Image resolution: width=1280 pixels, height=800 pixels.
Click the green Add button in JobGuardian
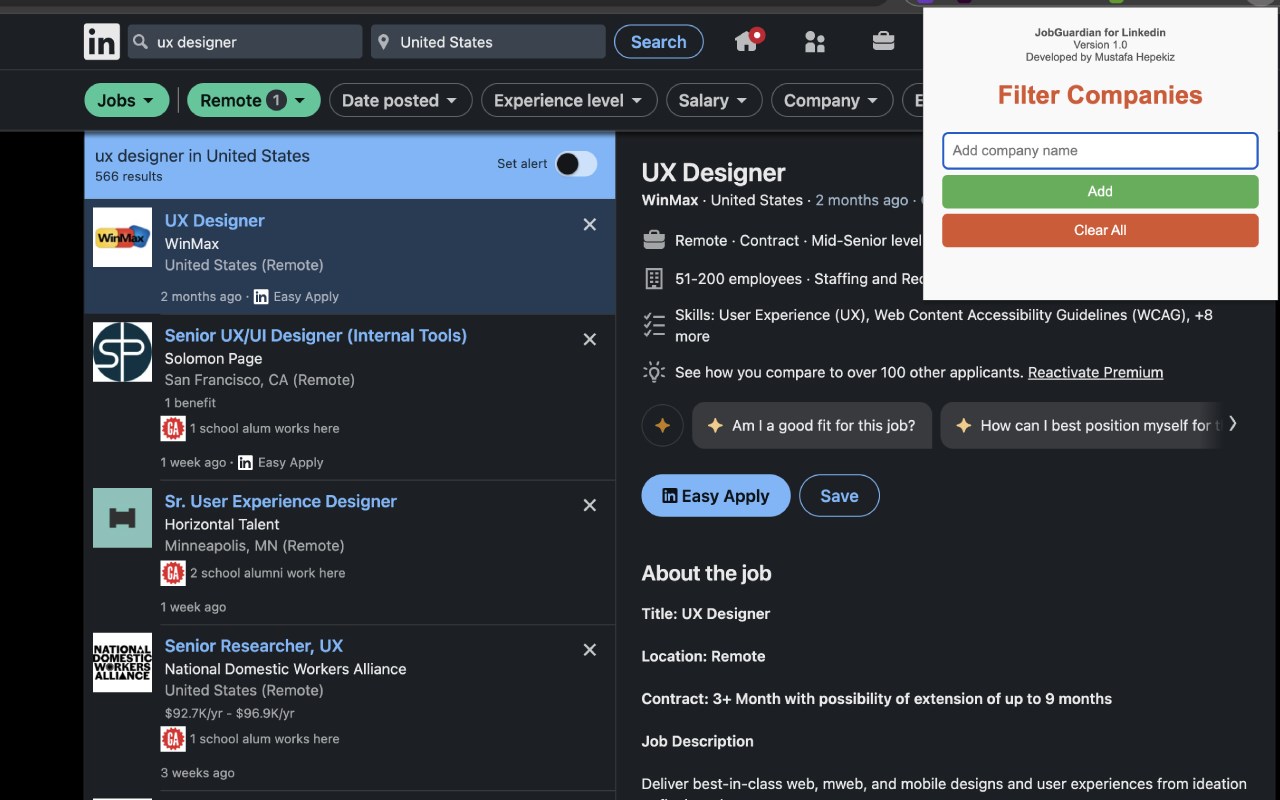pyautogui.click(x=1100, y=191)
